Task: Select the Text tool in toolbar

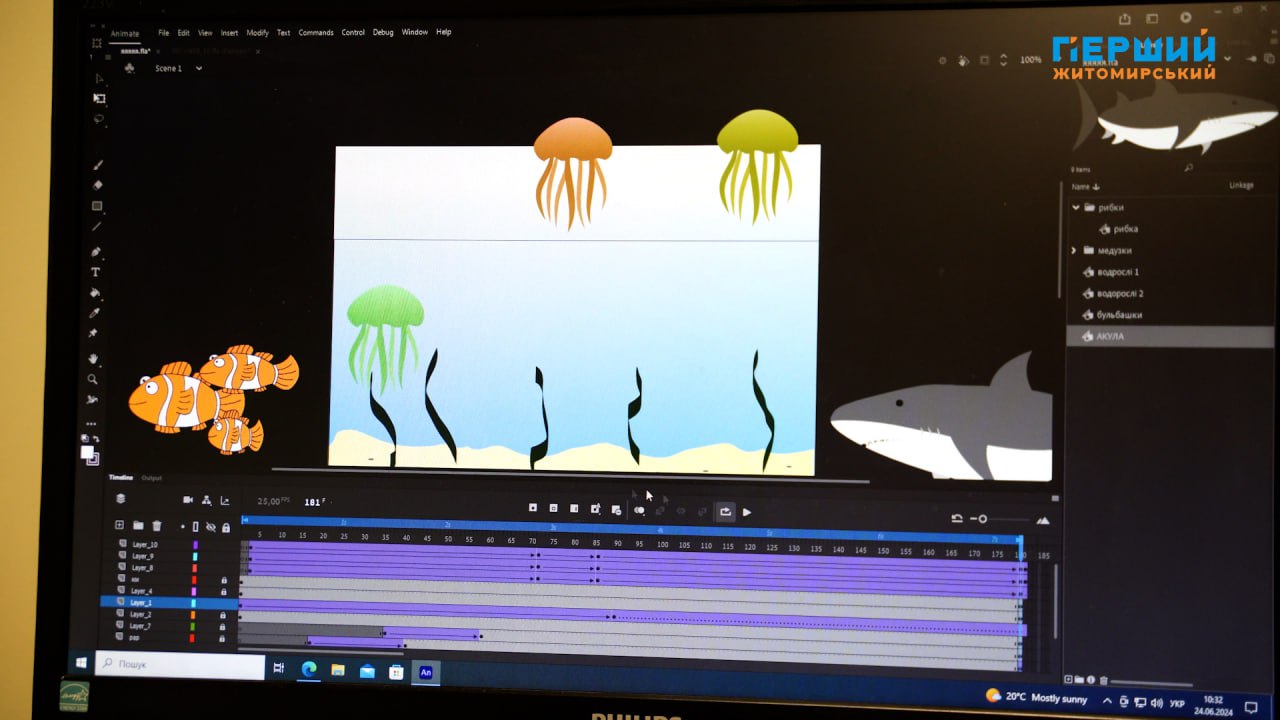Action: click(96, 272)
